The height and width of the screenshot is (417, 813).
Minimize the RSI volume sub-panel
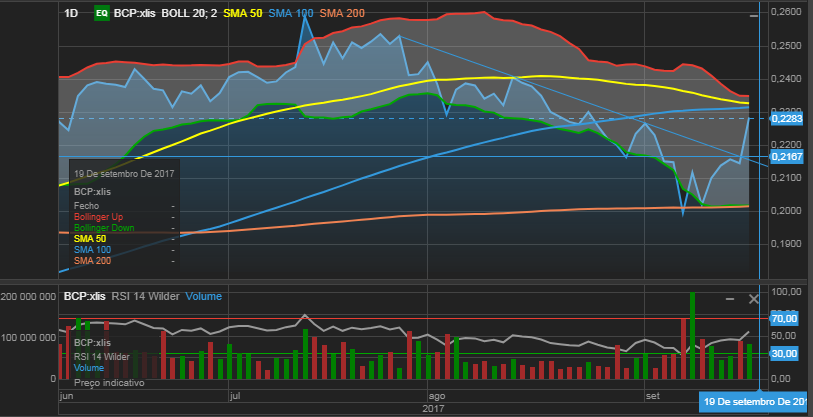coord(730,299)
